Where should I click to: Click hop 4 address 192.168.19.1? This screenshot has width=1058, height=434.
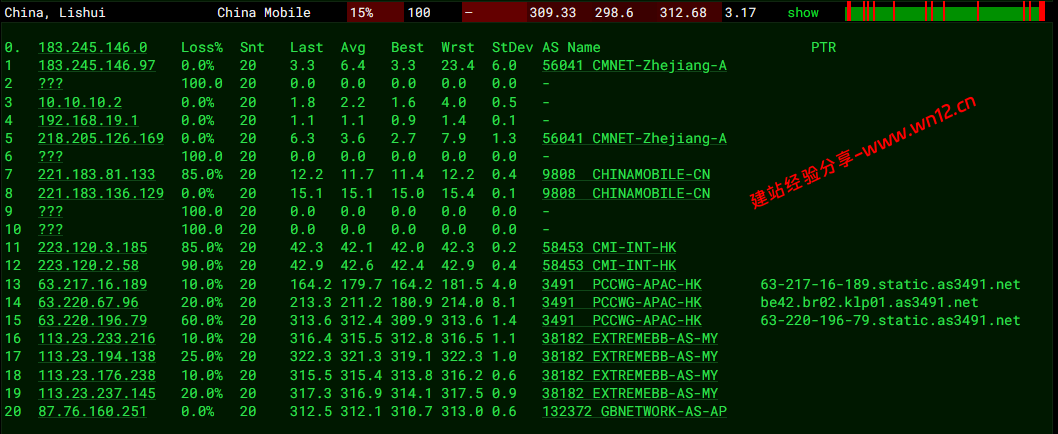pyautogui.click(x=88, y=120)
